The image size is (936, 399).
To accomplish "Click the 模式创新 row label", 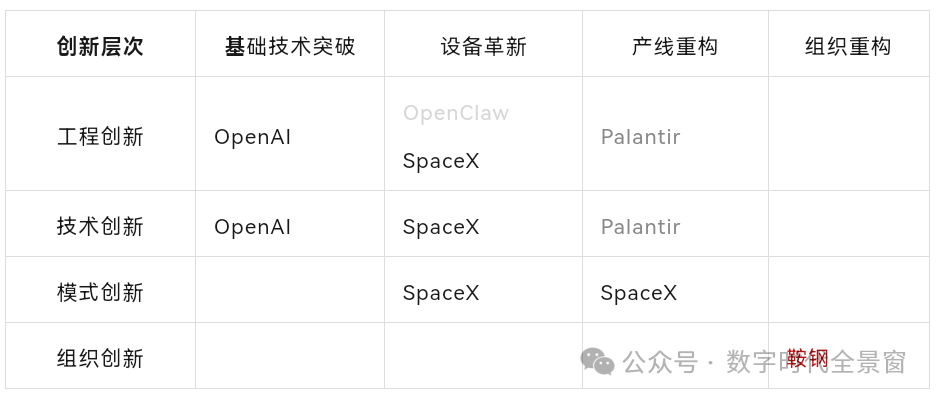I will point(100,293).
